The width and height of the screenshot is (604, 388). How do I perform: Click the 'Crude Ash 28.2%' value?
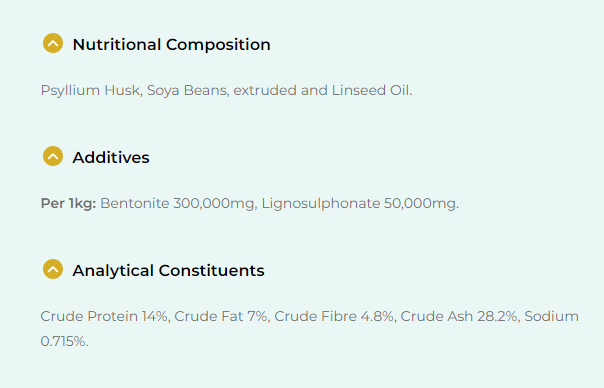click(458, 316)
